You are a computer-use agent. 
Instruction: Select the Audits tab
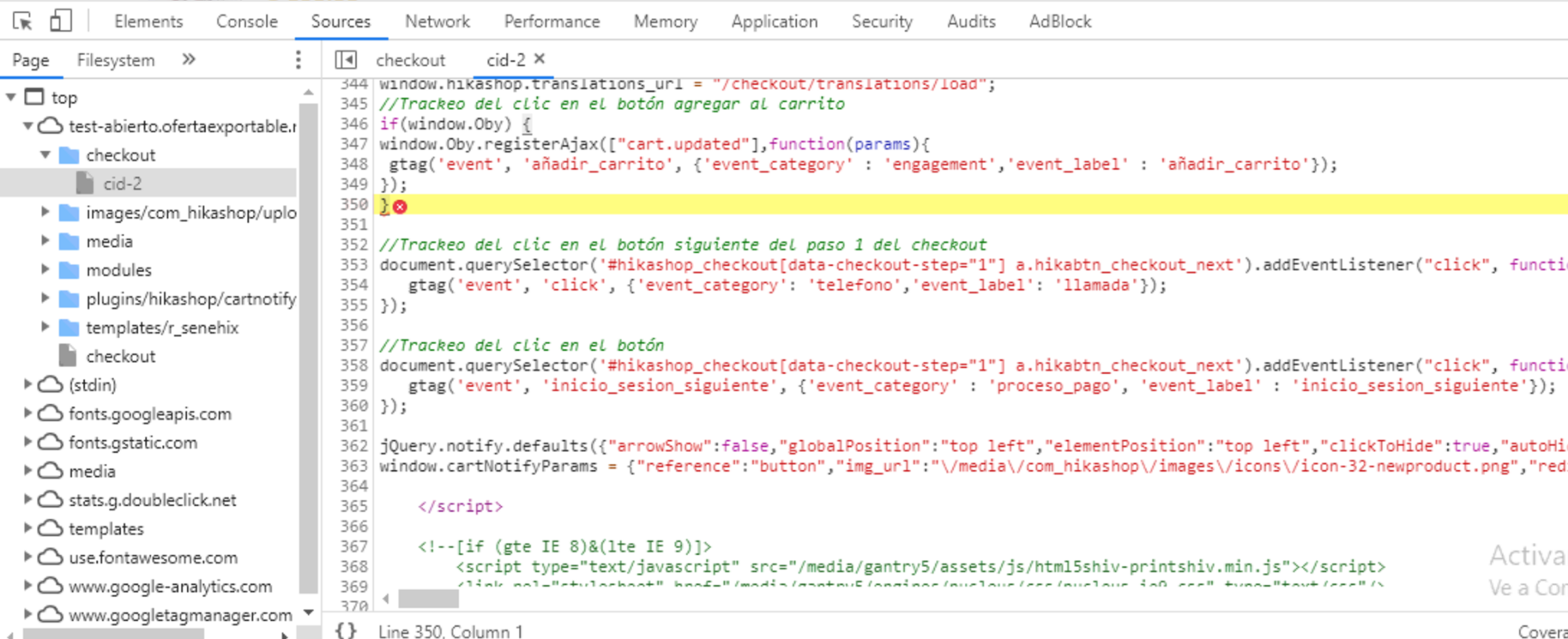[971, 21]
